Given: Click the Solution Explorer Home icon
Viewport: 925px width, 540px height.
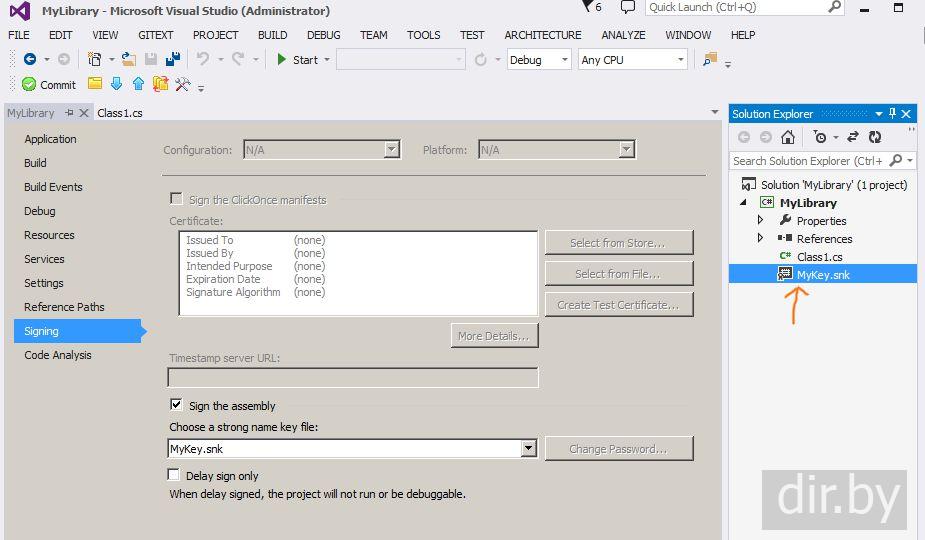Looking at the screenshot, I should point(788,137).
